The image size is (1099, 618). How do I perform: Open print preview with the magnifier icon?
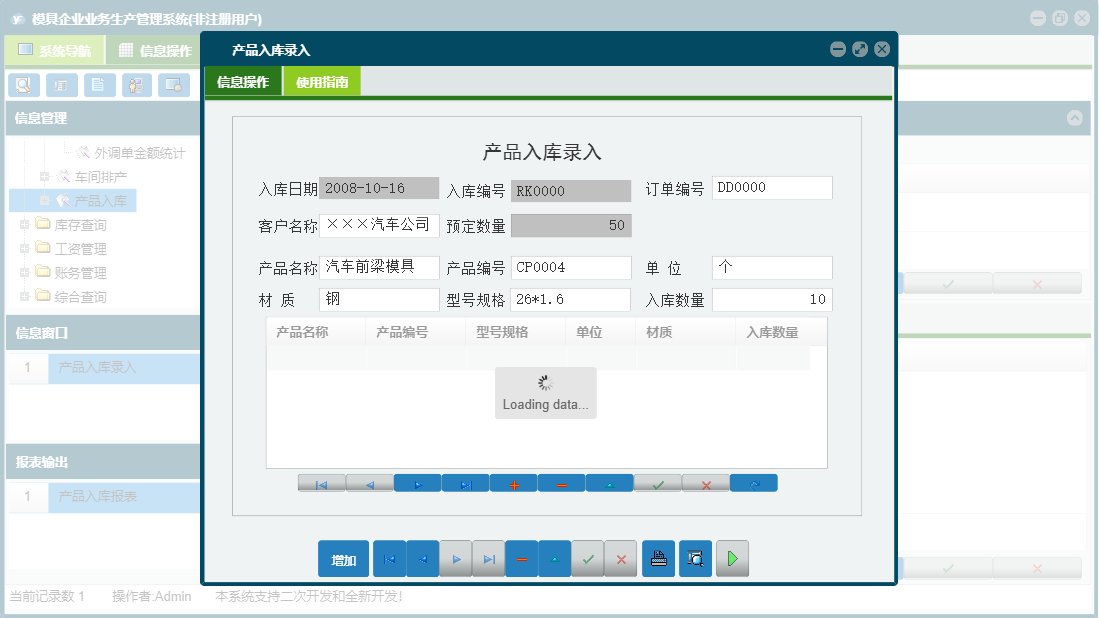(695, 558)
